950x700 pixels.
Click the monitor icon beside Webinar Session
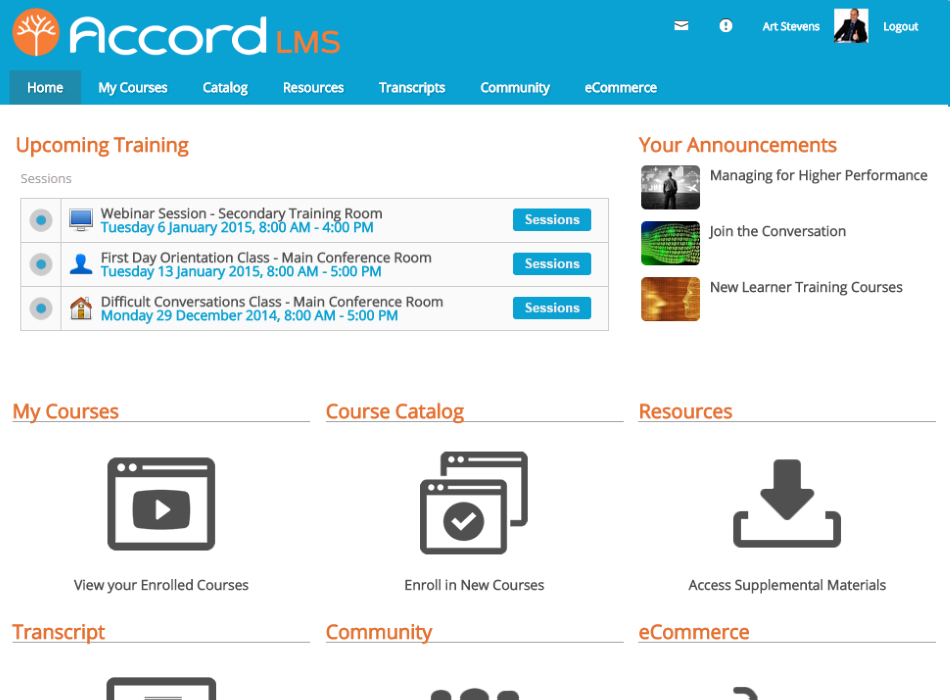80,219
